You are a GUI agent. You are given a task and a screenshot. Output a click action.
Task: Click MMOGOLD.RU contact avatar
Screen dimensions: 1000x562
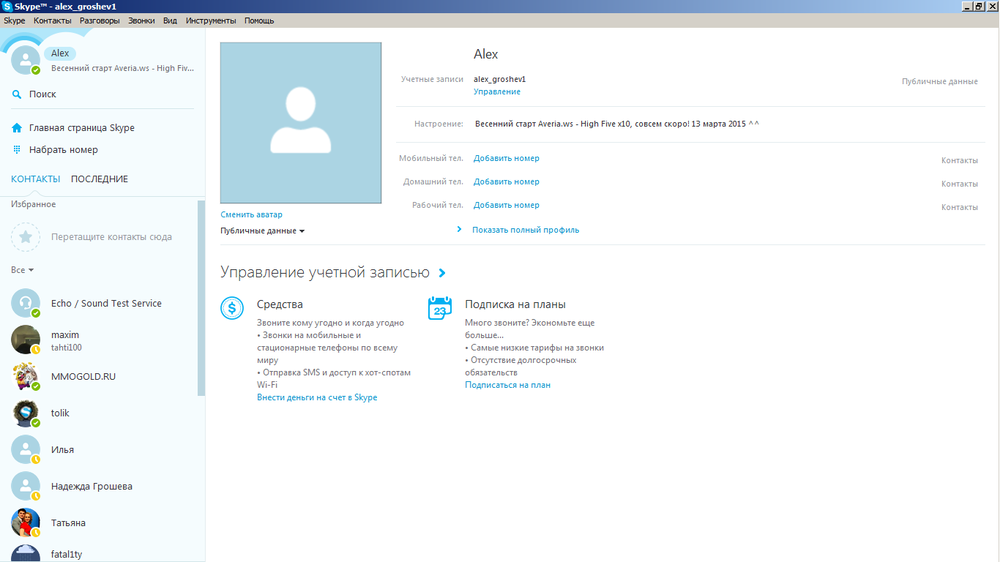(25, 377)
